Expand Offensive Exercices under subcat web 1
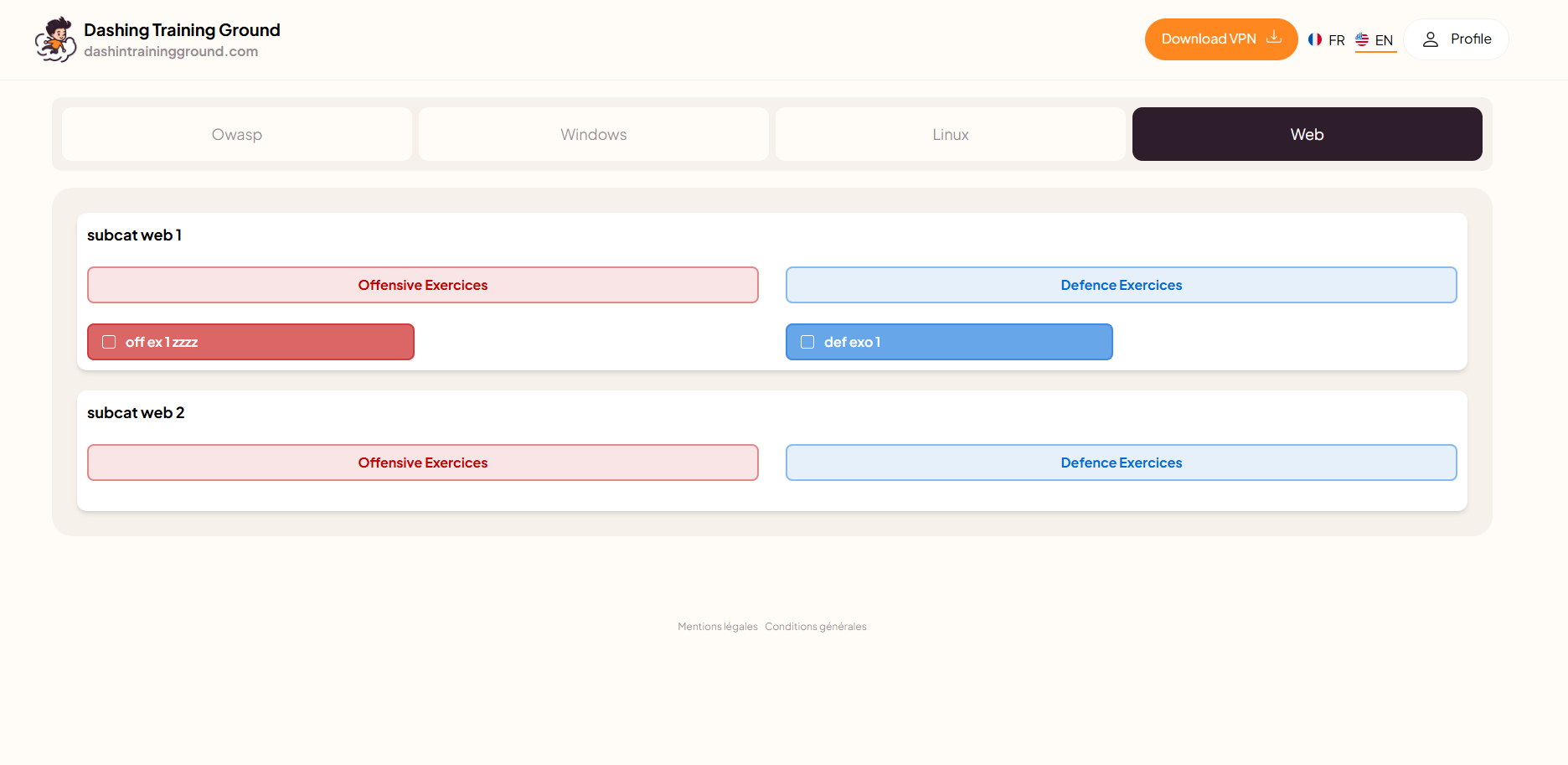The image size is (1568, 765). coord(422,285)
